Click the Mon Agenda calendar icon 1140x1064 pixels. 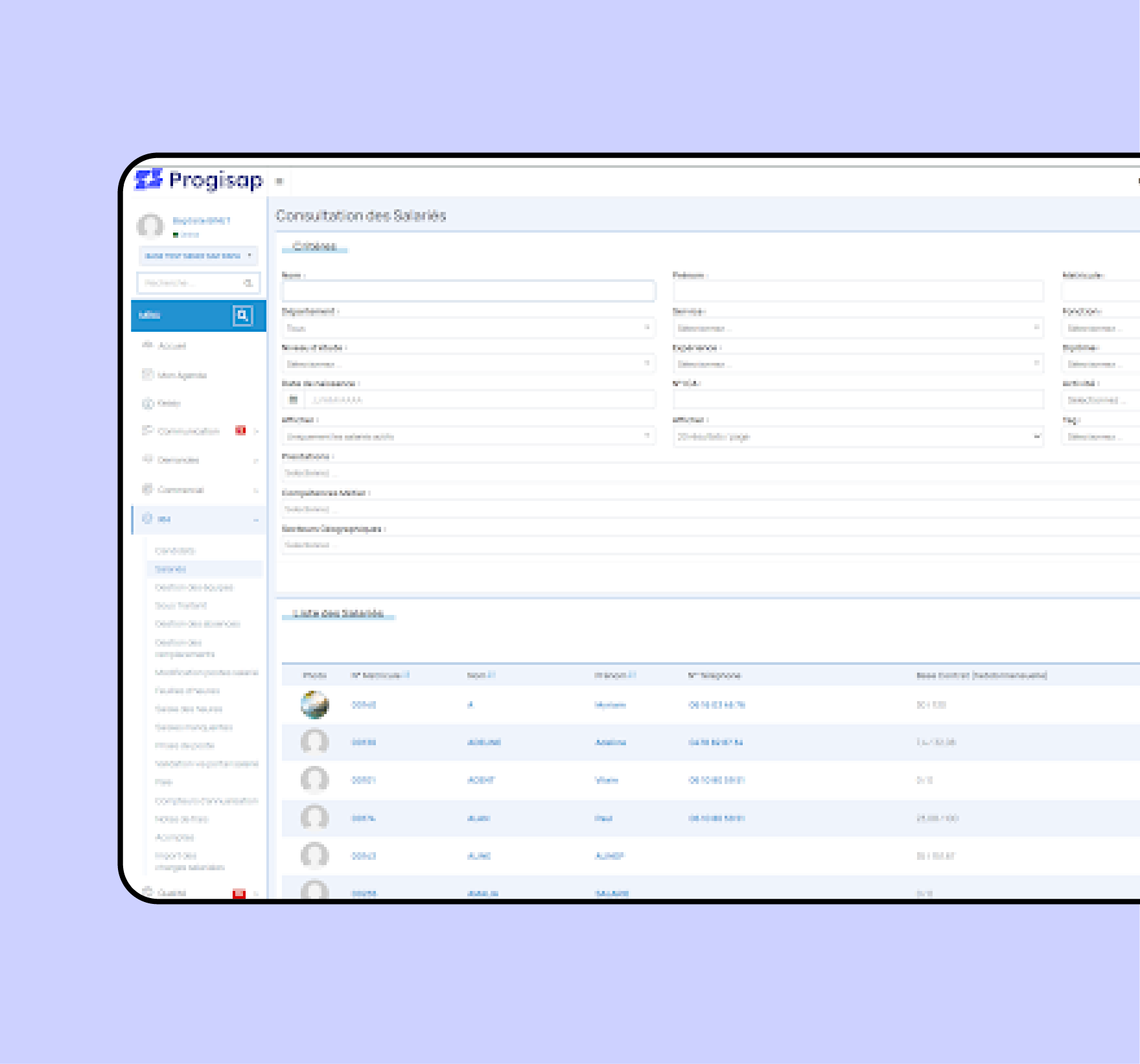coord(148,375)
